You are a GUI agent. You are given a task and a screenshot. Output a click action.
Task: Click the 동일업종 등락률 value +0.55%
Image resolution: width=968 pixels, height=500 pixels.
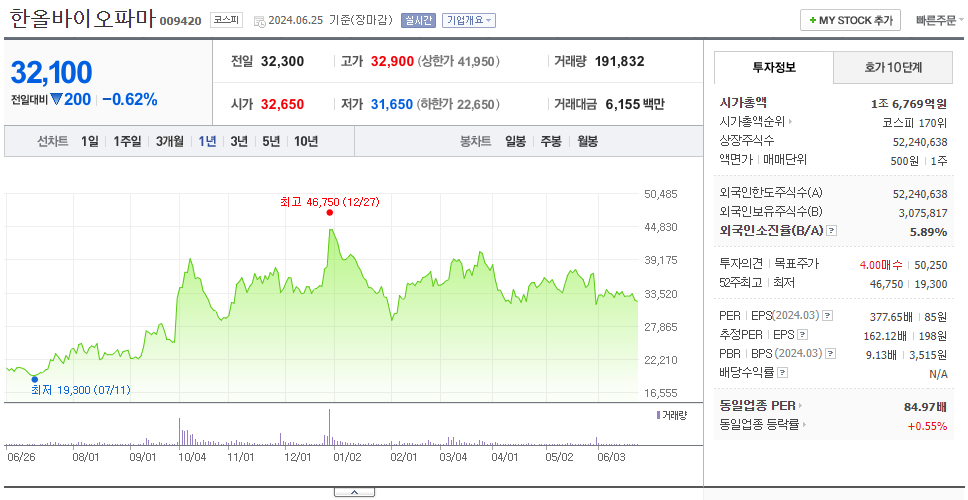(x=927, y=425)
